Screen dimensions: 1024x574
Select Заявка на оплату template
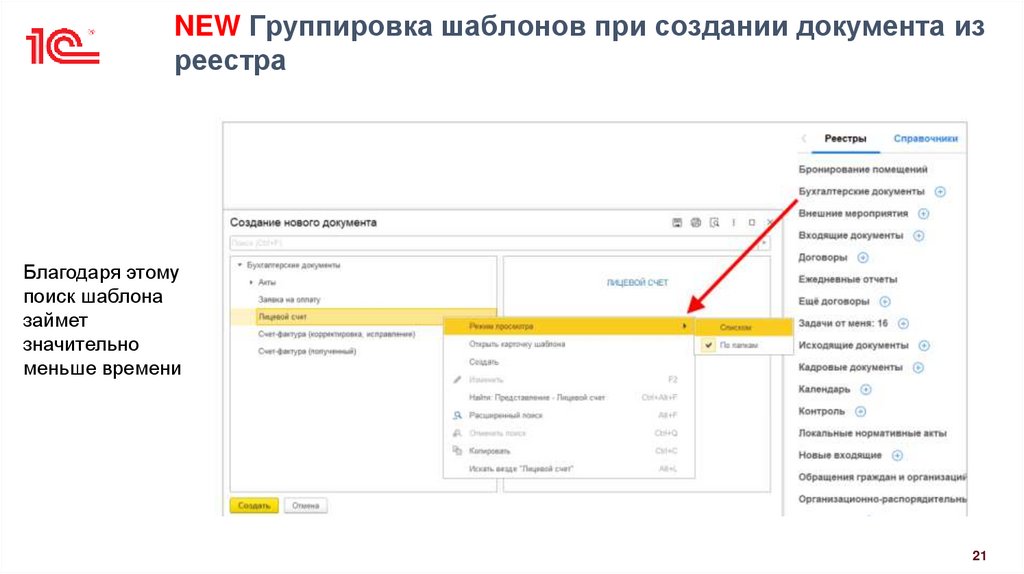coord(289,300)
